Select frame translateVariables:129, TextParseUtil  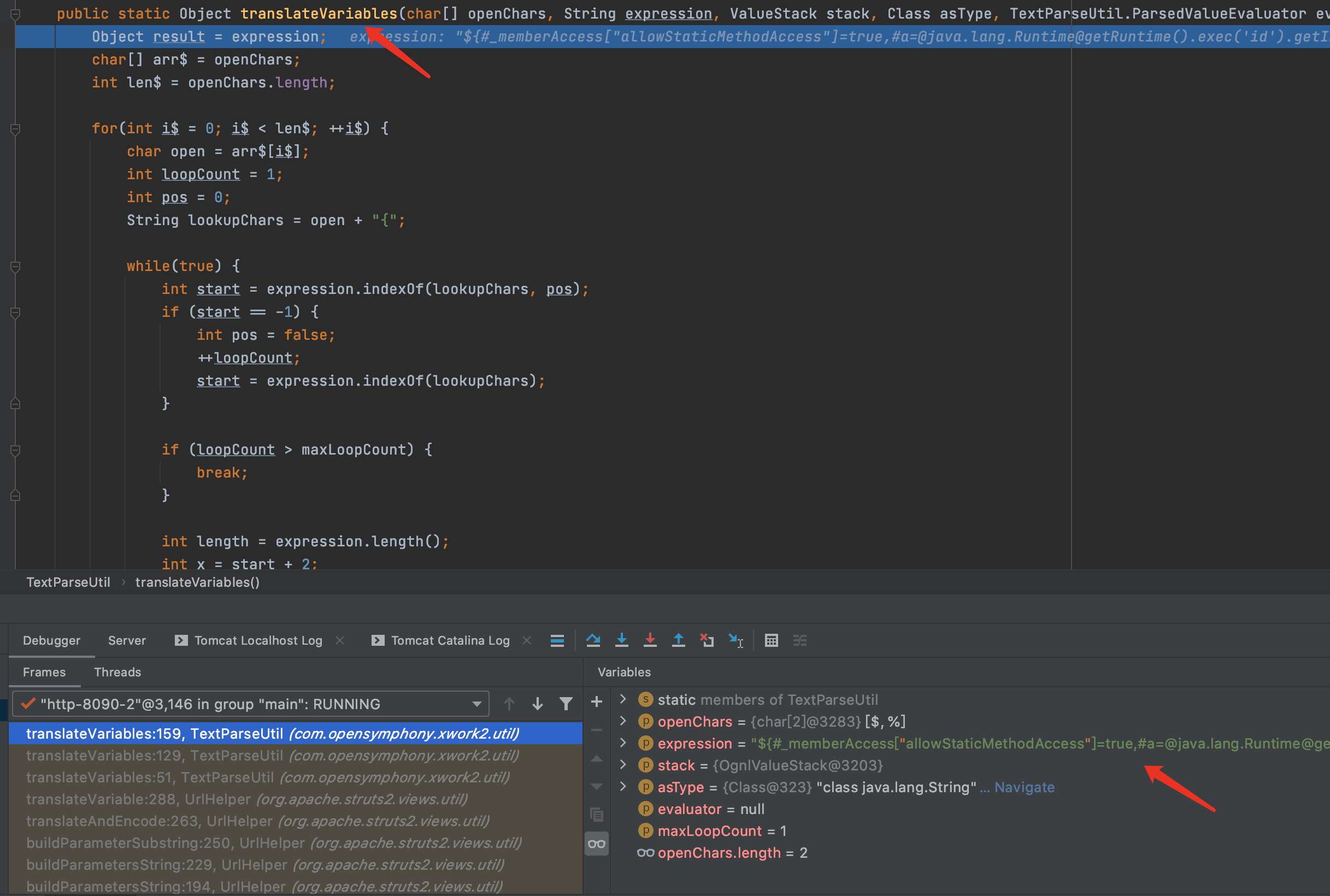pyautogui.click(x=296, y=756)
